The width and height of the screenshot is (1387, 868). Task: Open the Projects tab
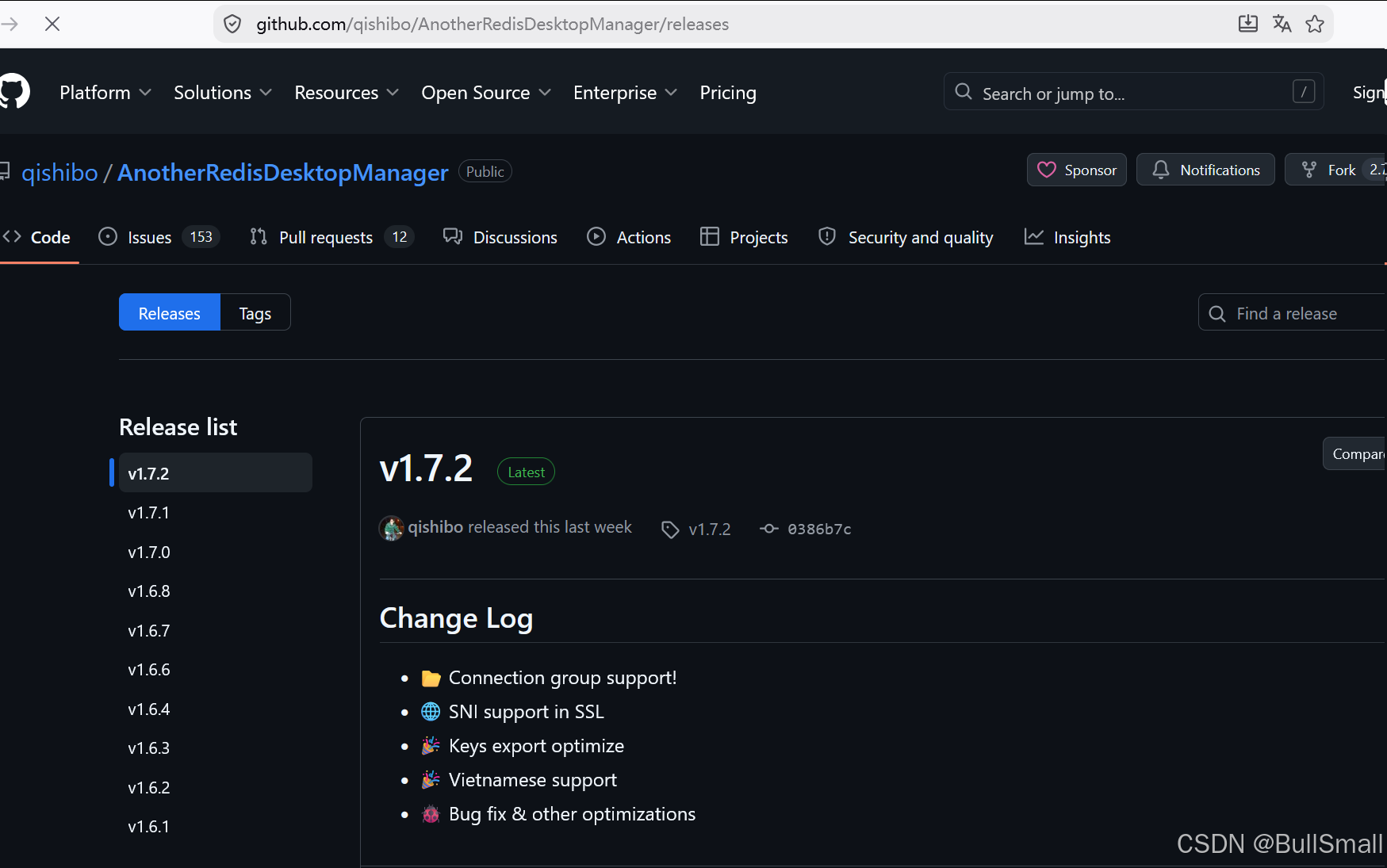click(744, 237)
